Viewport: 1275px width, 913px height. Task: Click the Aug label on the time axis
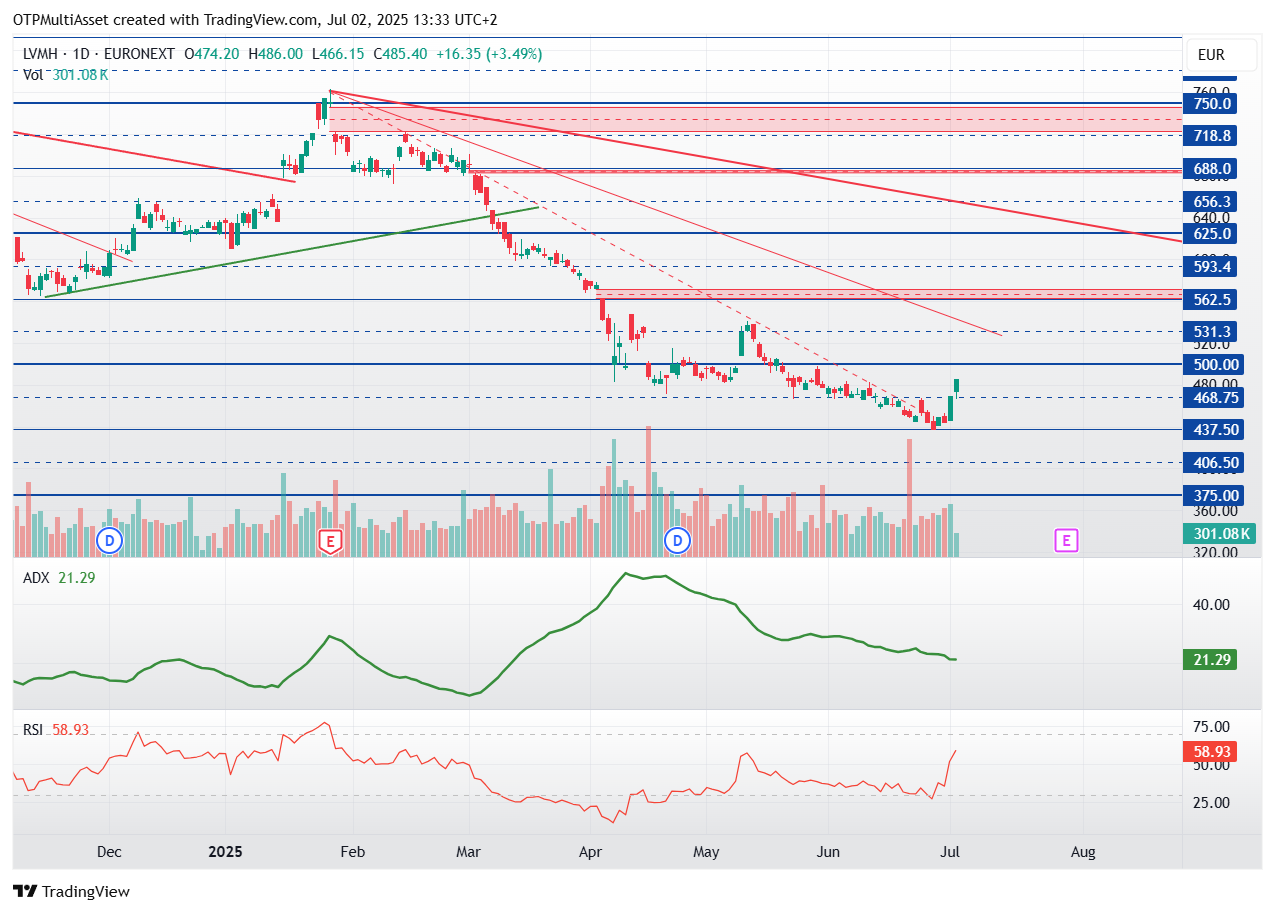(1083, 852)
